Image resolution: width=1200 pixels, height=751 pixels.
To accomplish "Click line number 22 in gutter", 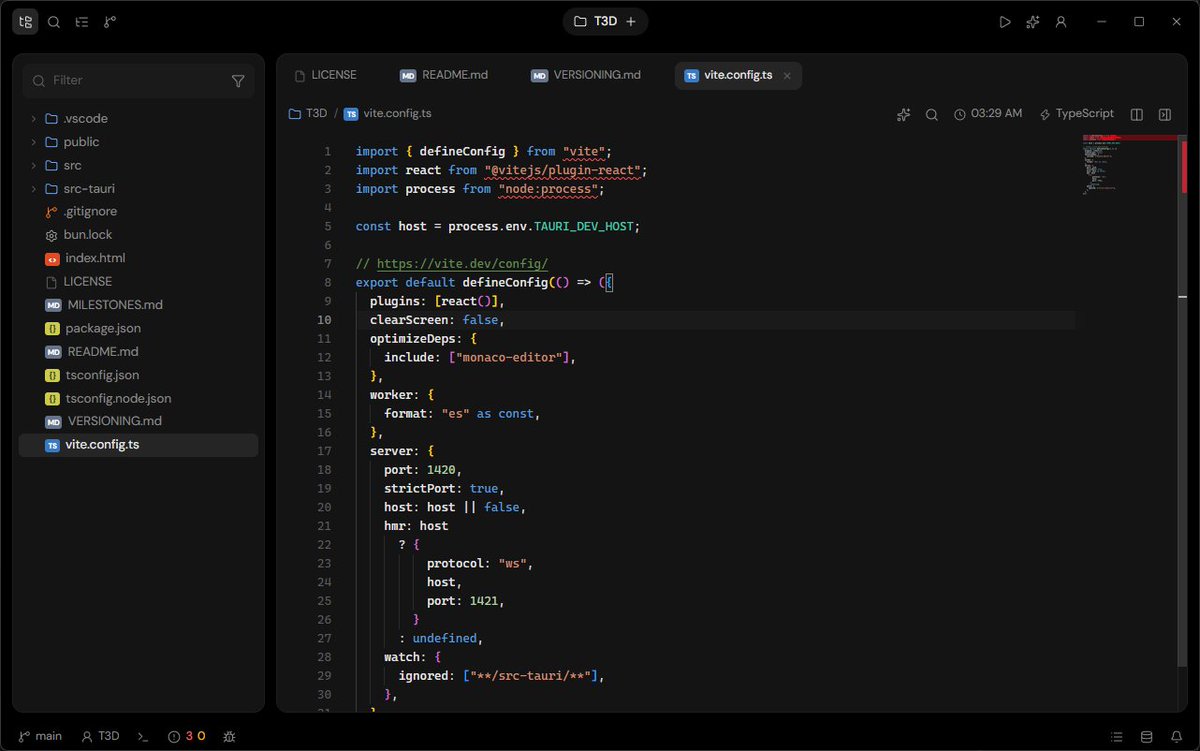I will [x=325, y=544].
